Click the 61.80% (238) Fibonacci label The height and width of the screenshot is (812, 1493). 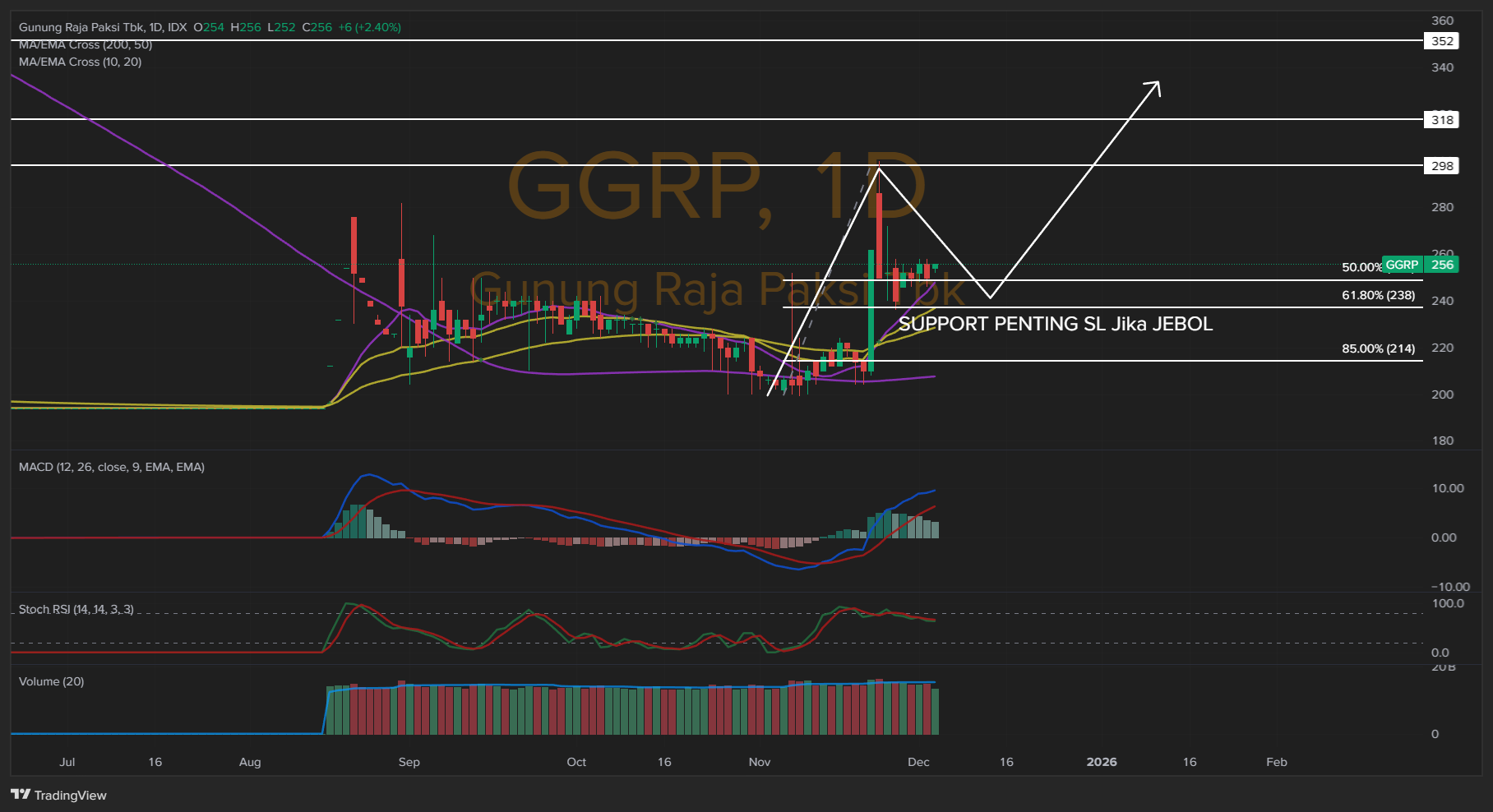[x=1379, y=295]
